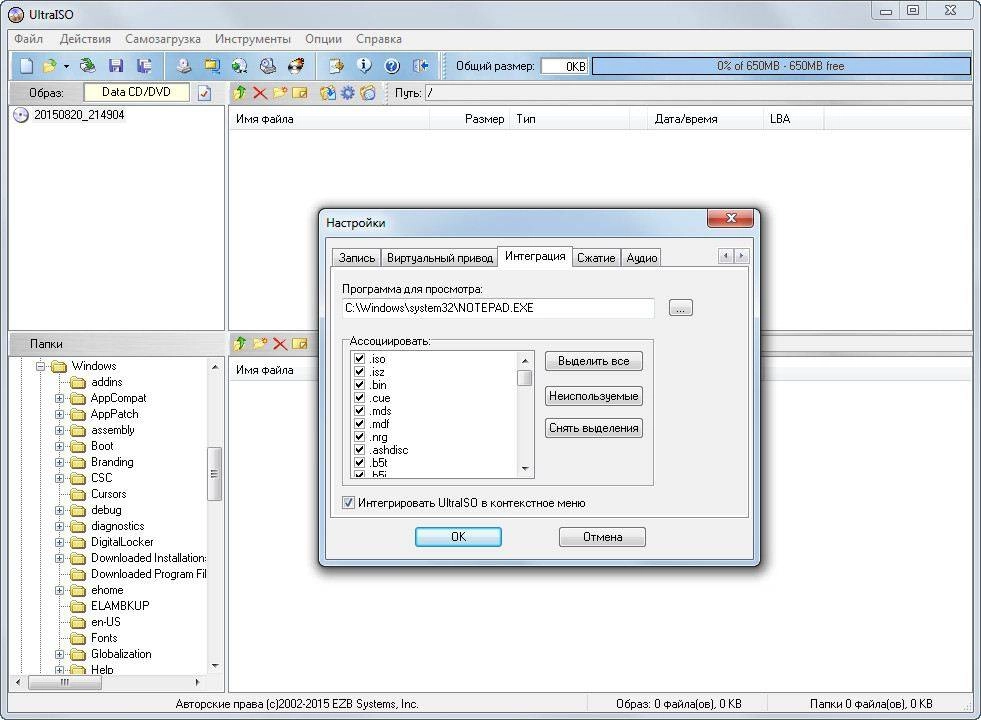Viewport: 981px width, 720px height.
Task: Click the Save As icon
Action: (x=145, y=66)
